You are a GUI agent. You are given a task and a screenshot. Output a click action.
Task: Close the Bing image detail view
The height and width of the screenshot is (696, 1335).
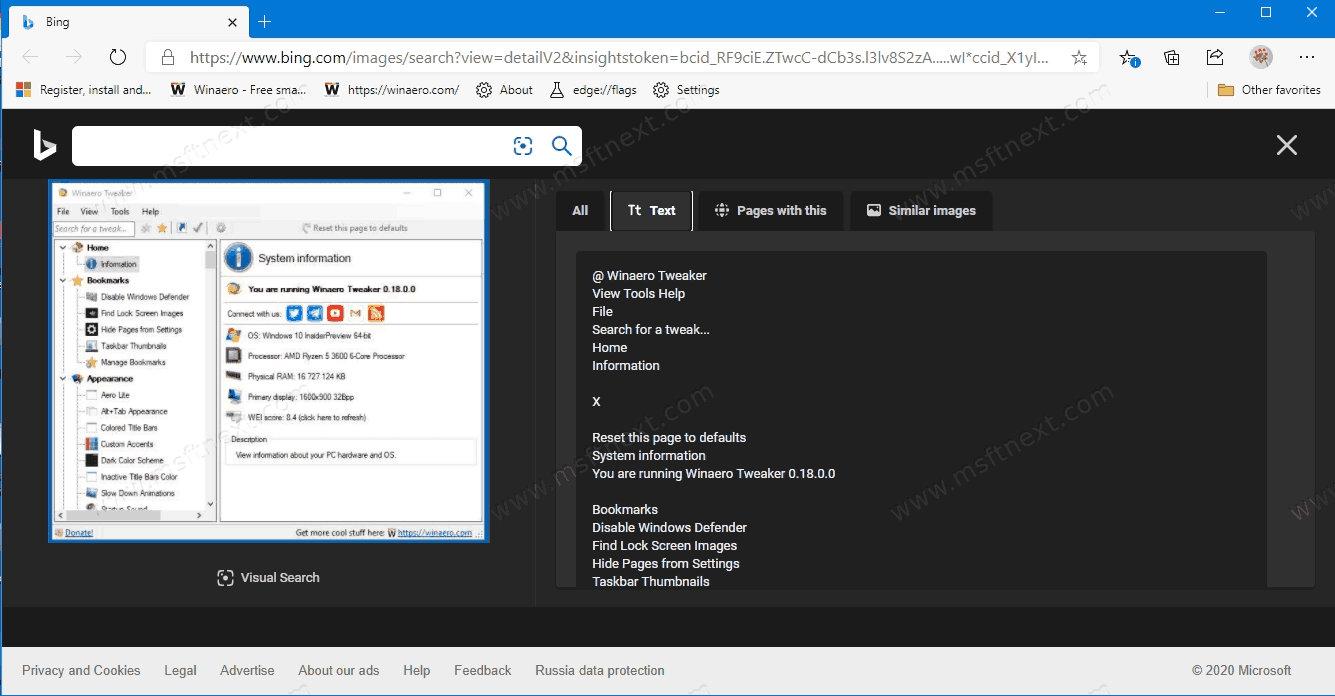1286,146
